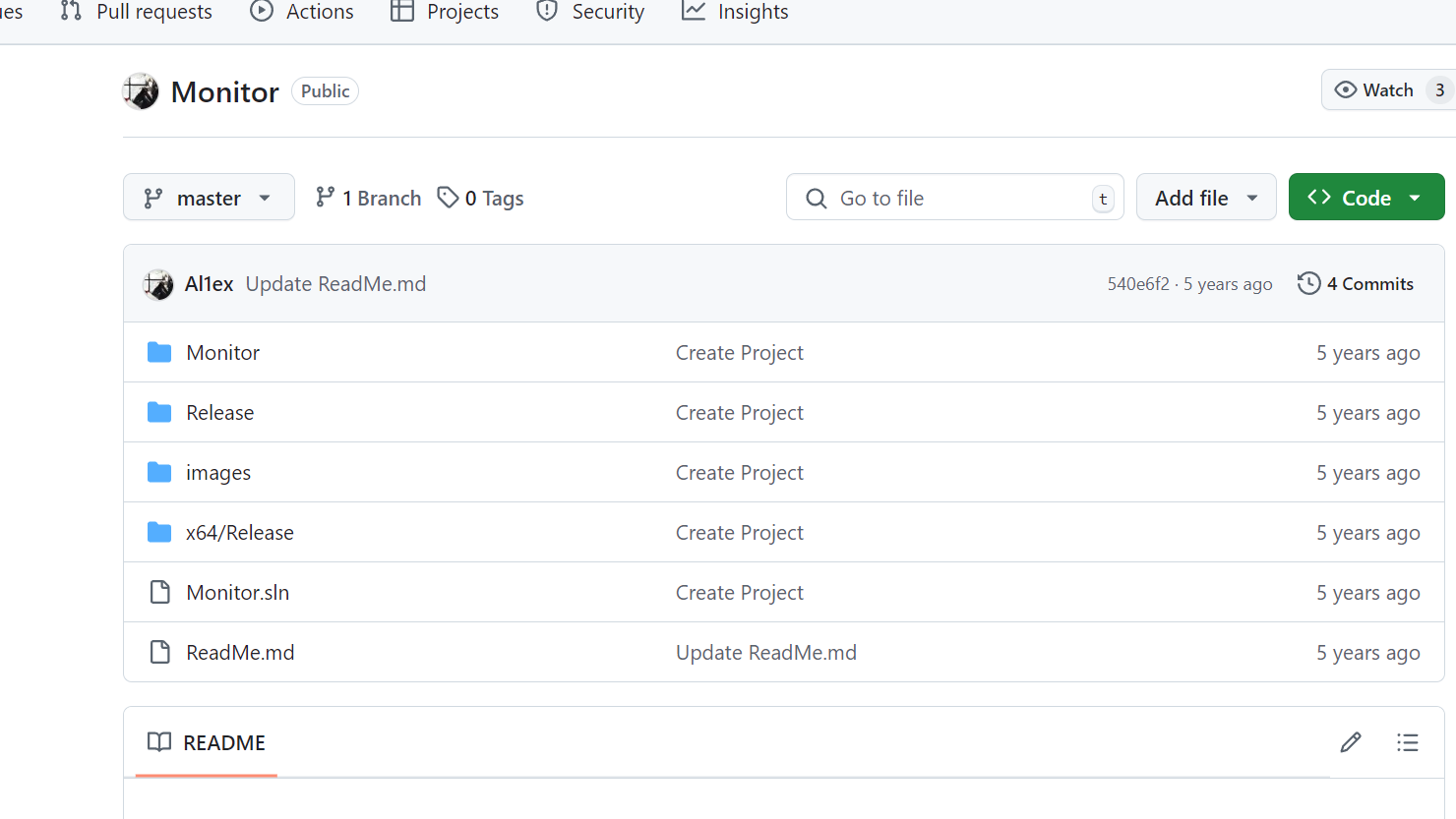Open the Insights tab
The image size is (1456, 819).
(x=735, y=12)
